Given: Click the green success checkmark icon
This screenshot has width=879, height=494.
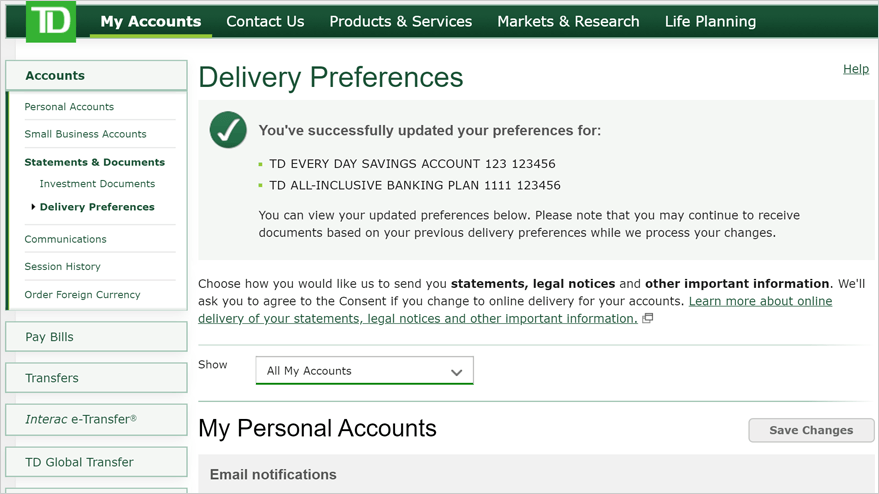Looking at the screenshot, I should (x=228, y=130).
